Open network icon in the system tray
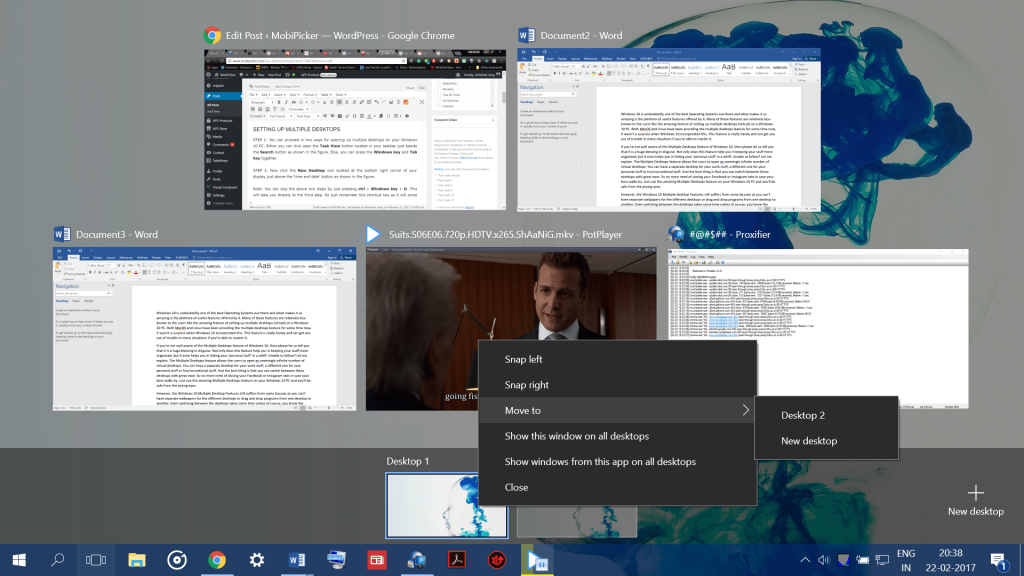Image resolution: width=1024 pixels, height=576 pixels. 882,560
